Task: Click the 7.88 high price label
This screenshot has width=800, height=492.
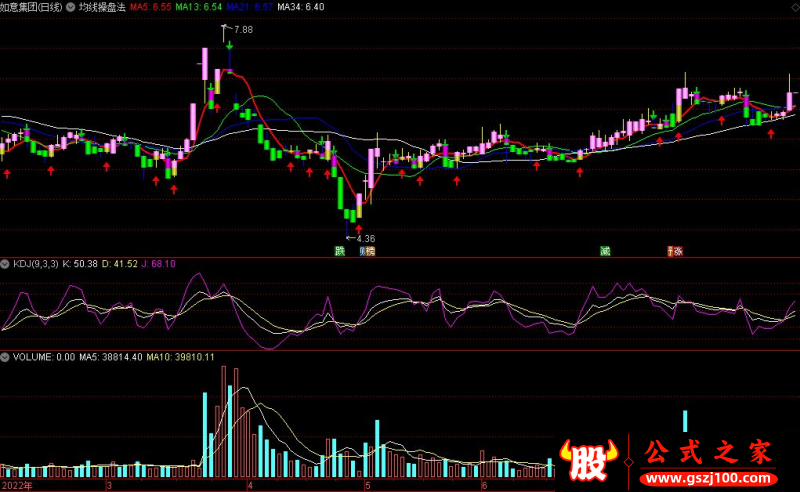Action: coord(242,30)
